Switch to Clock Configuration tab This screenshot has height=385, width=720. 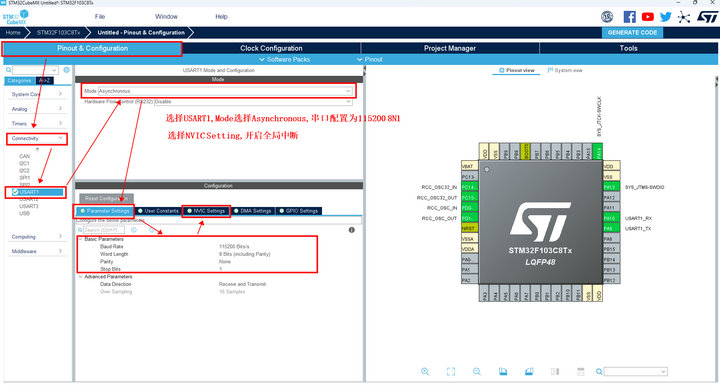(x=271, y=48)
